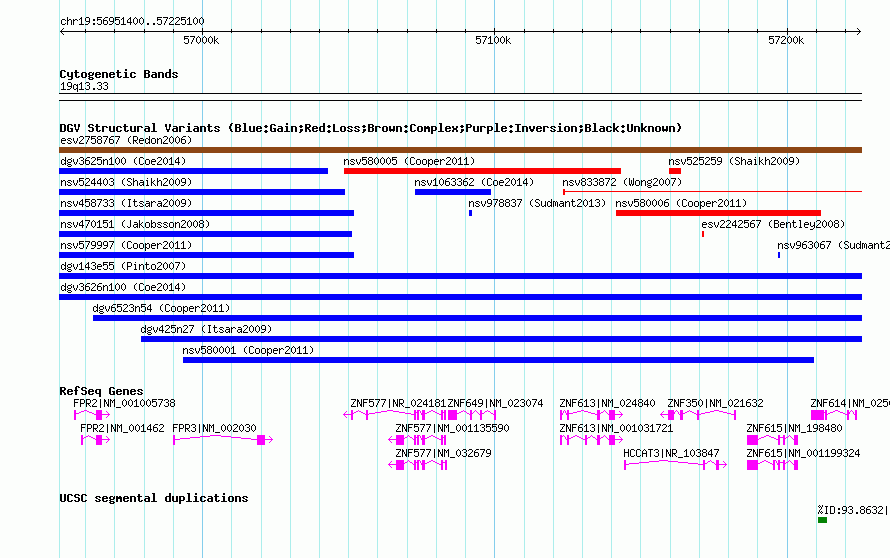The image size is (890, 558).
Task: Click the 57000k ruler tick label
Action: (201, 40)
